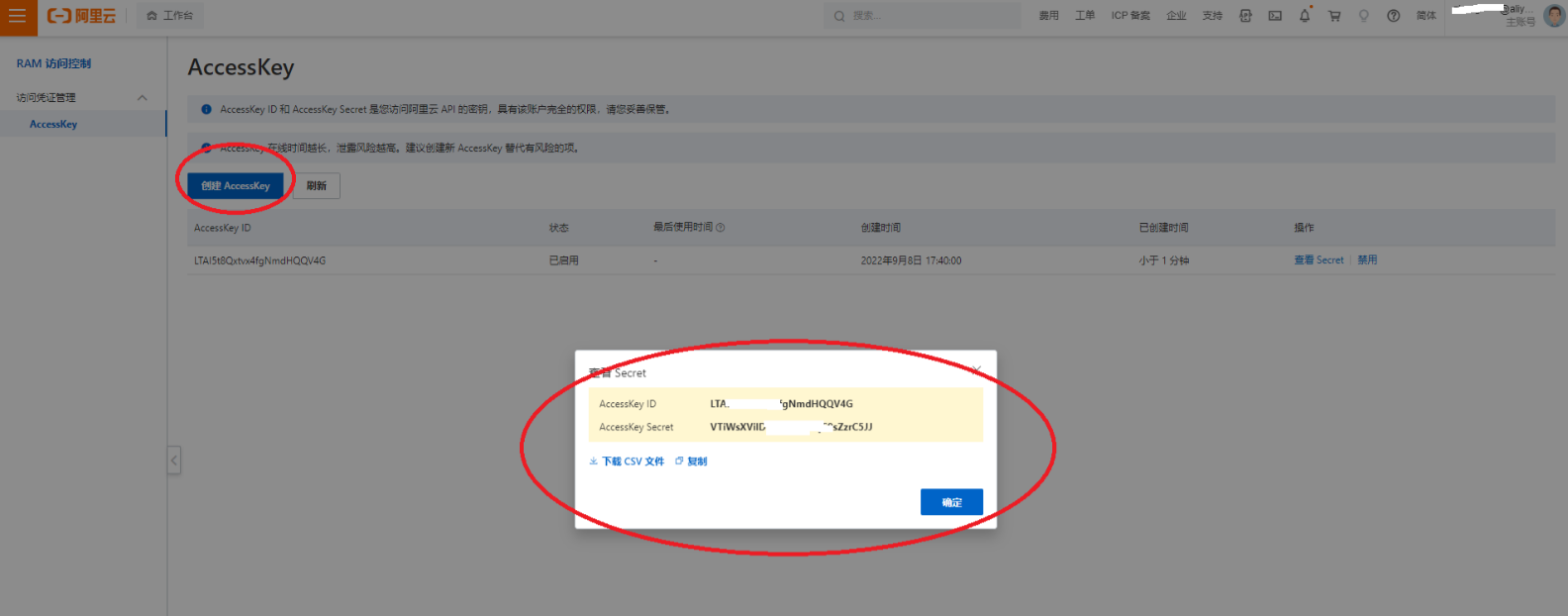Viewport: 1568px width, 616px height.
Task: Open the 企业 menu
Action: (1176, 16)
